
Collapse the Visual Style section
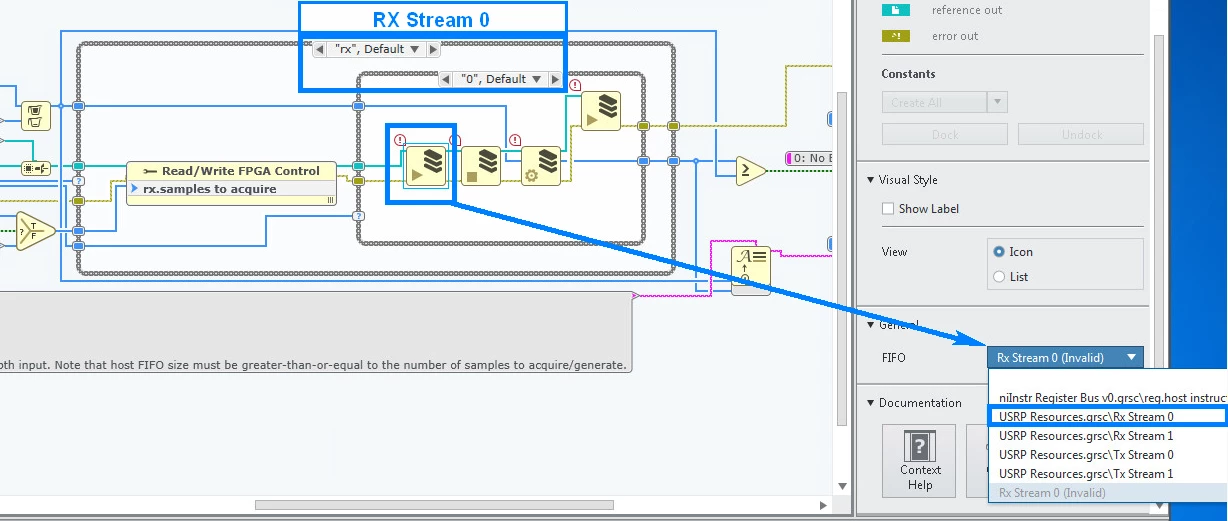pos(870,180)
